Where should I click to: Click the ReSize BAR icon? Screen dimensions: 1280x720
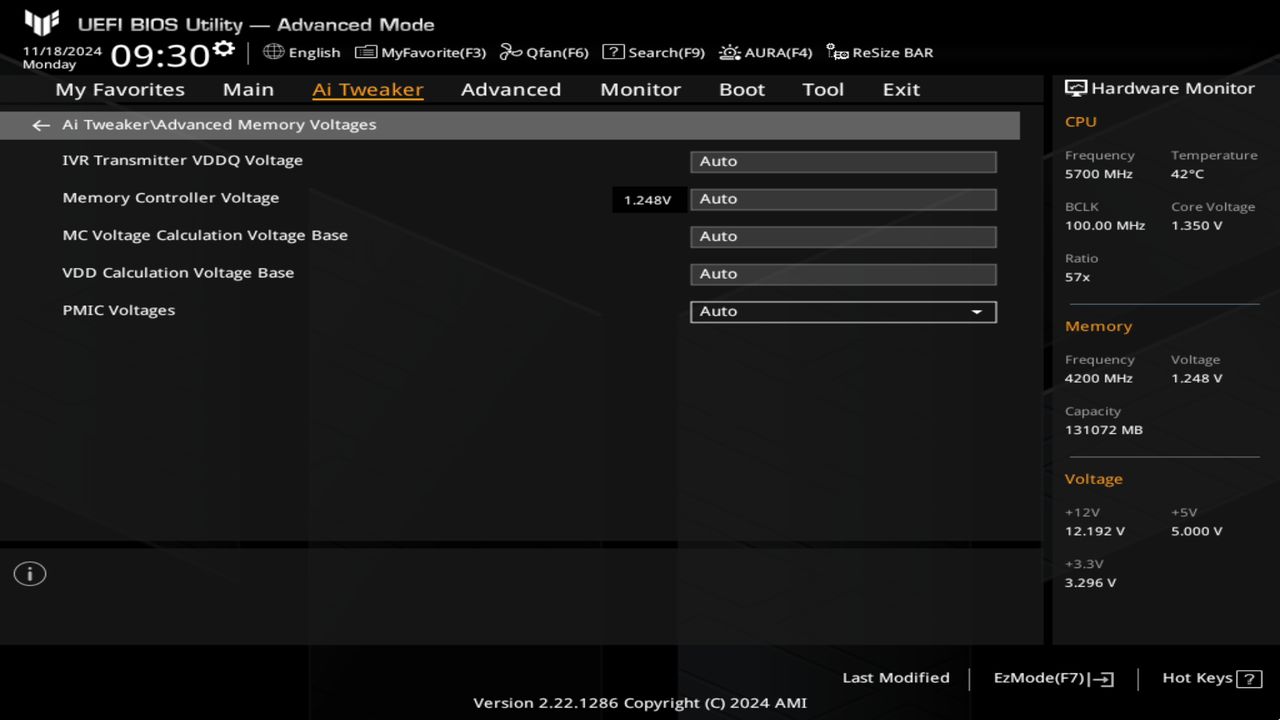click(838, 52)
